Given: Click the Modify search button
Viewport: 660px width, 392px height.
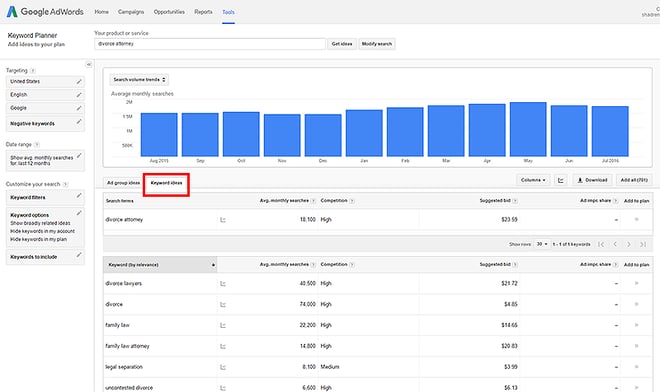Looking at the screenshot, I should [x=377, y=44].
